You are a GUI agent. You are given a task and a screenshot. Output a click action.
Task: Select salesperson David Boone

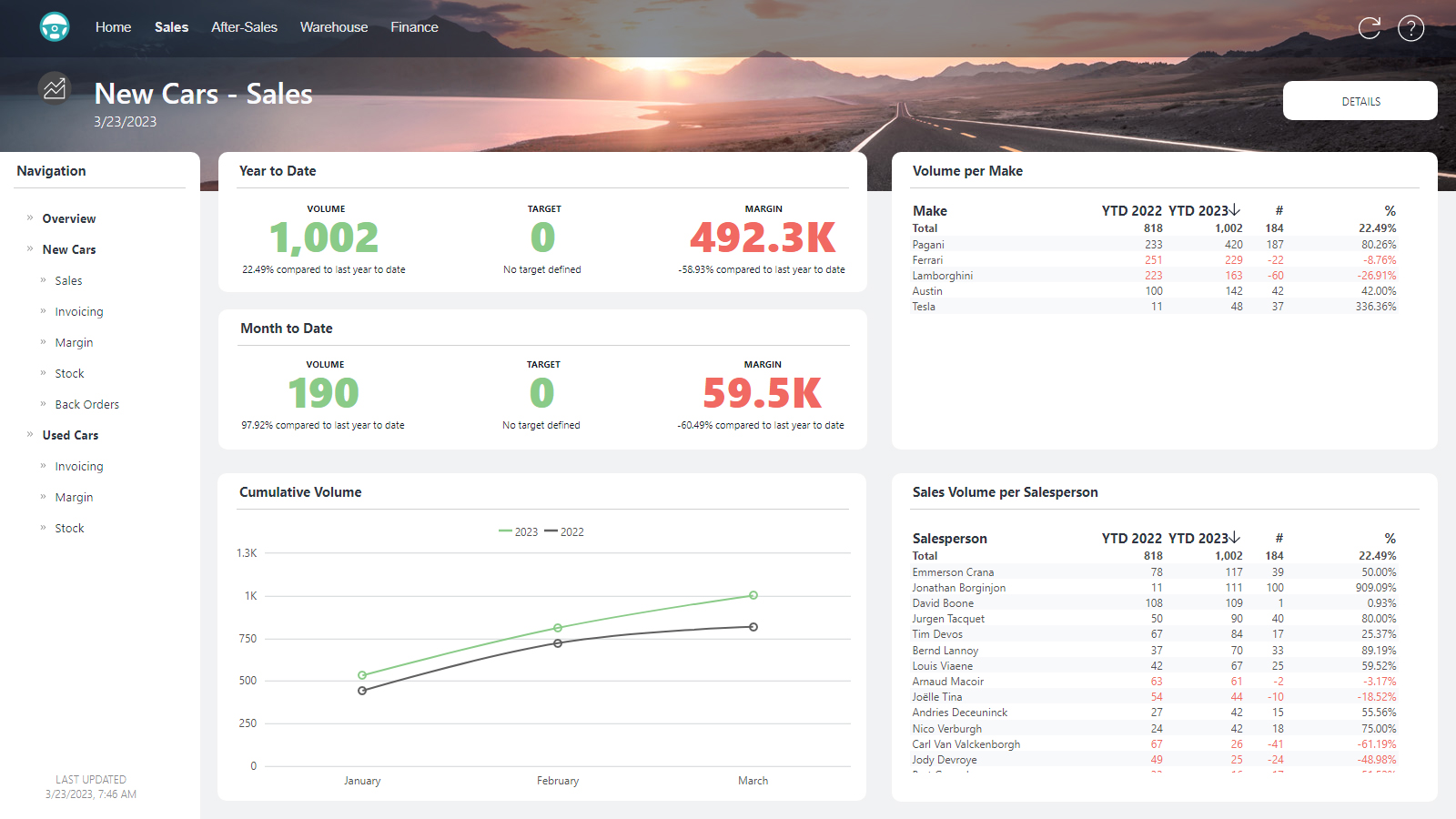point(1154,602)
